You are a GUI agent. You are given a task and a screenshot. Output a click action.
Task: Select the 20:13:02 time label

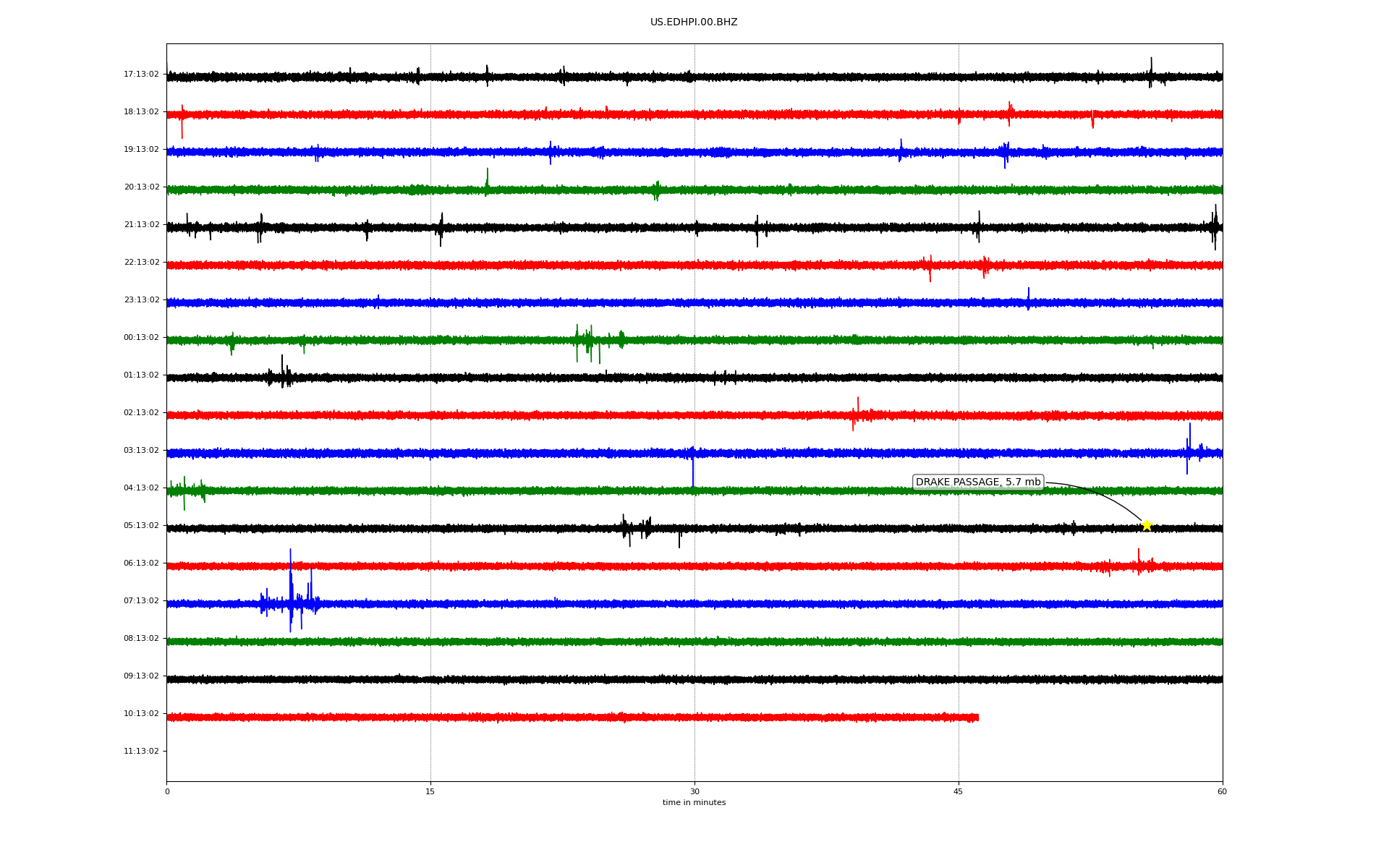[x=141, y=187]
